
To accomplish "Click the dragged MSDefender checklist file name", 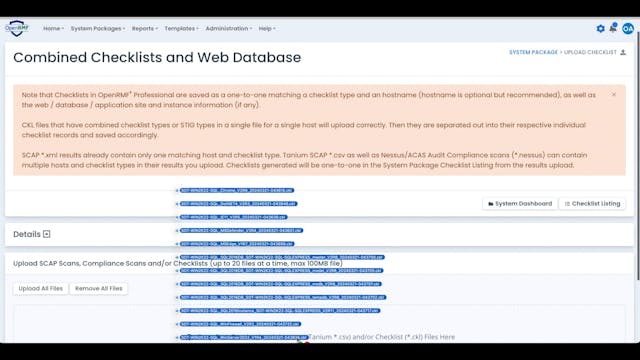I will click(241, 230).
